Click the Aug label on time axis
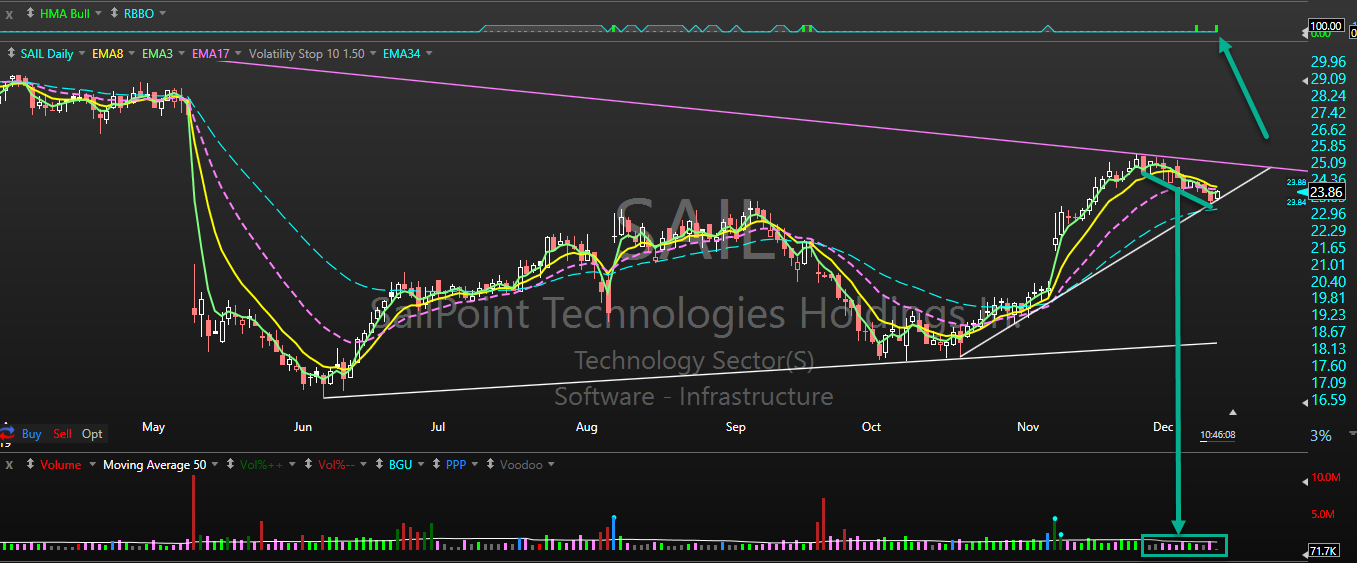Image resolution: width=1357 pixels, height=563 pixels. (586, 427)
